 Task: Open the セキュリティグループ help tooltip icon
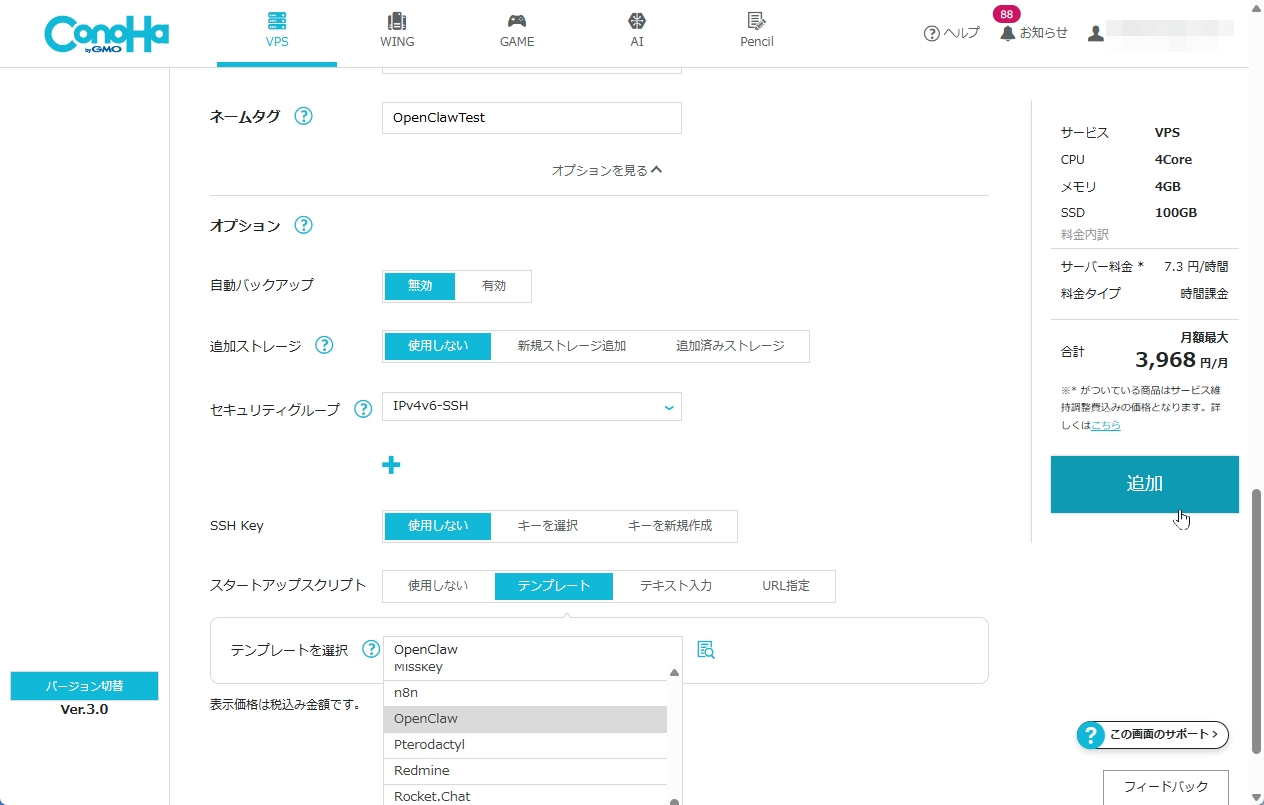click(x=362, y=409)
